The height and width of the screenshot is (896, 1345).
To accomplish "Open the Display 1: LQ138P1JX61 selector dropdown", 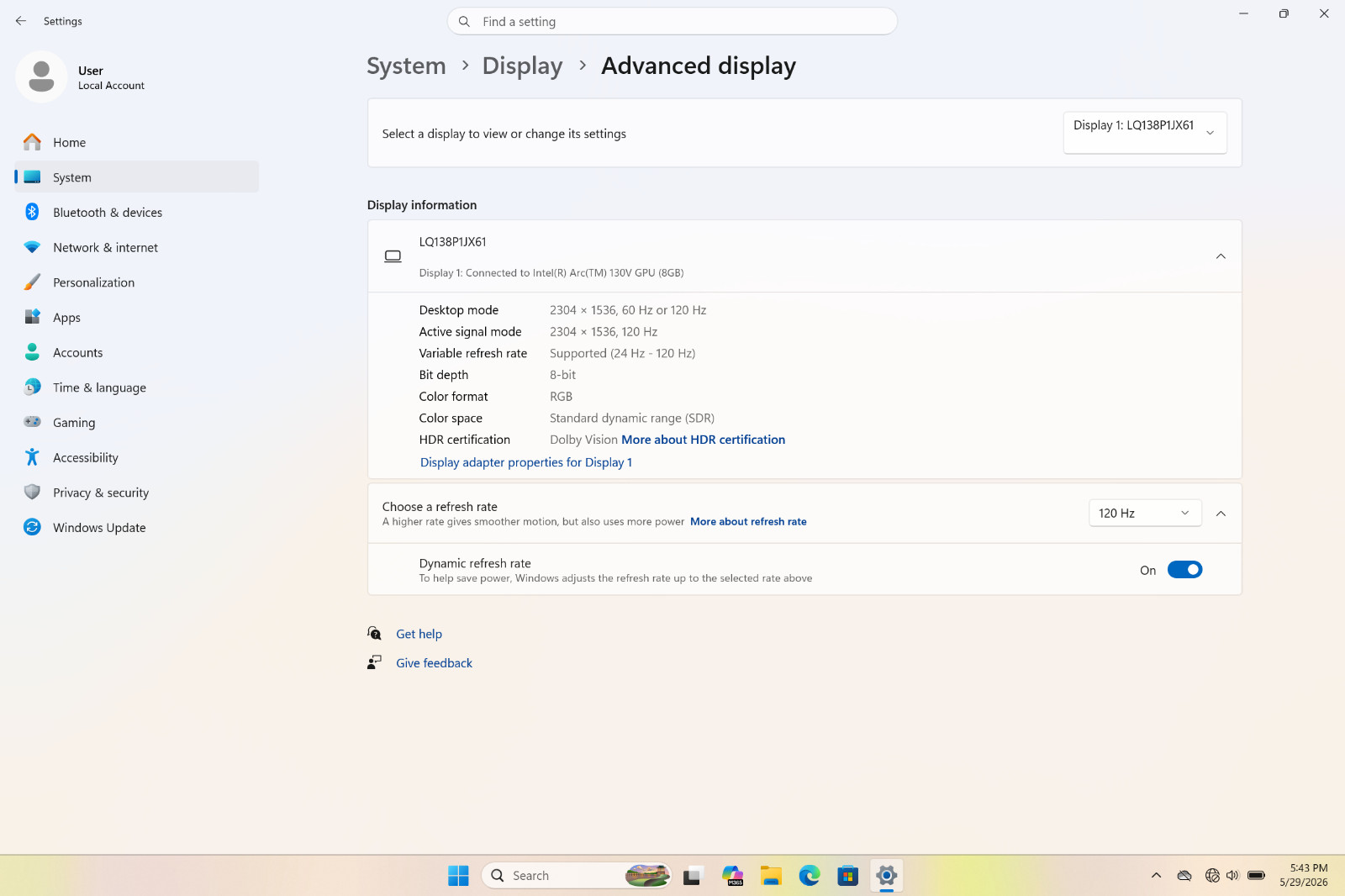I will [1145, 133].
